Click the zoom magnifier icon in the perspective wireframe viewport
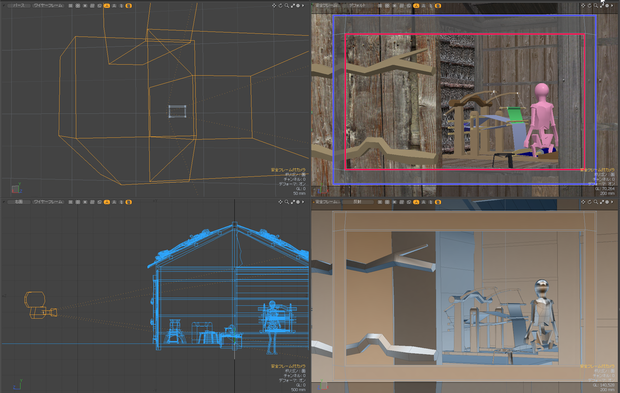Screen dimensions: 620x393 [286, 6]
